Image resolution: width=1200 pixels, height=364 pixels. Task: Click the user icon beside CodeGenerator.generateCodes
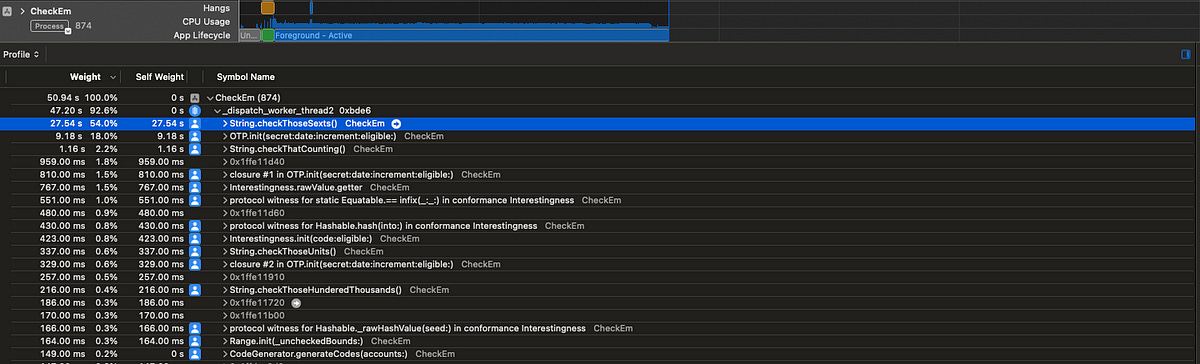[x=195, y=353]
